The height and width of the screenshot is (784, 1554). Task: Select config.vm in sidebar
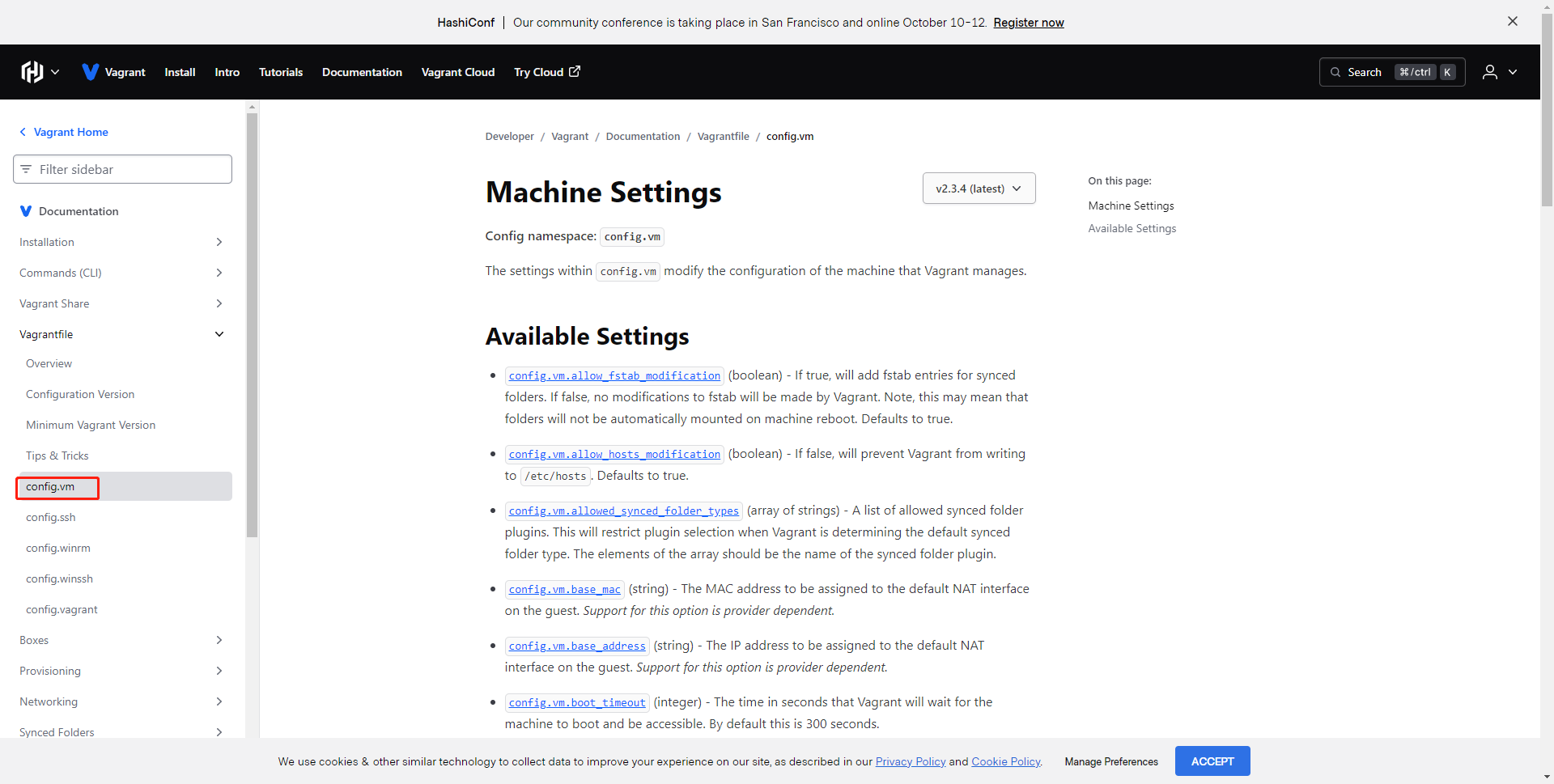pos(124,486)
